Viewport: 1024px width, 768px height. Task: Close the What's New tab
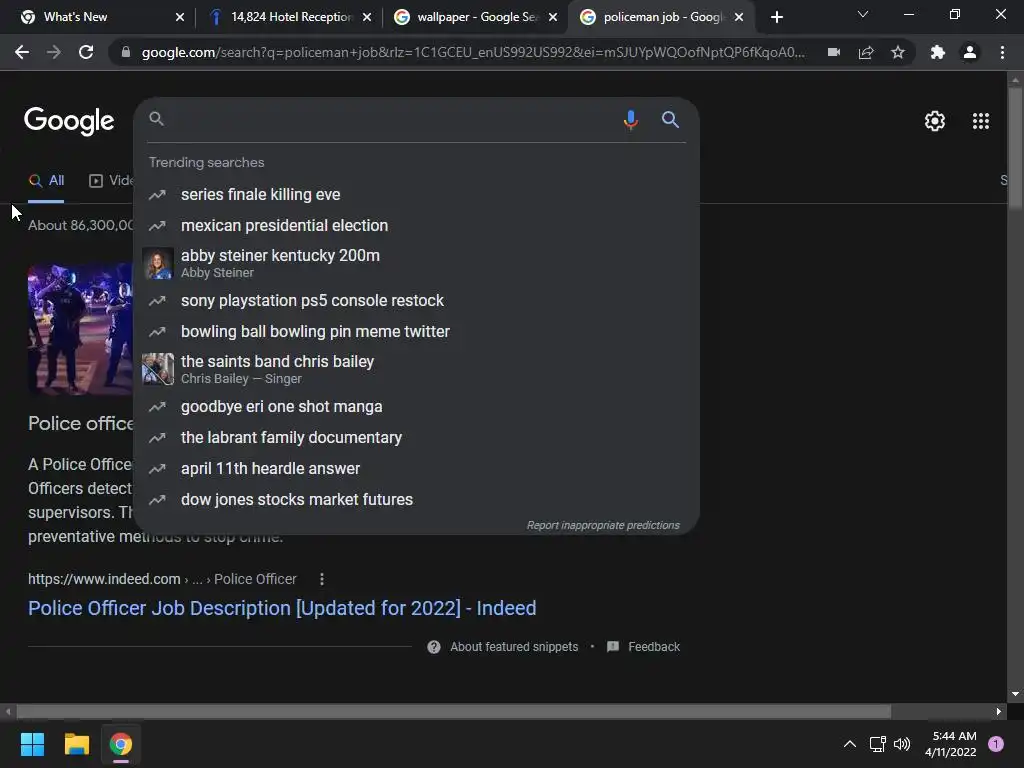pos(180,17)
